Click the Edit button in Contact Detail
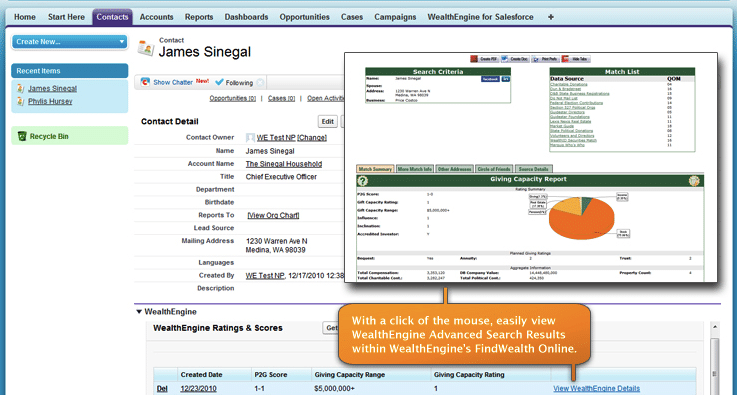Viewport: 737px width, 395px height. click(x=328, y=121)
